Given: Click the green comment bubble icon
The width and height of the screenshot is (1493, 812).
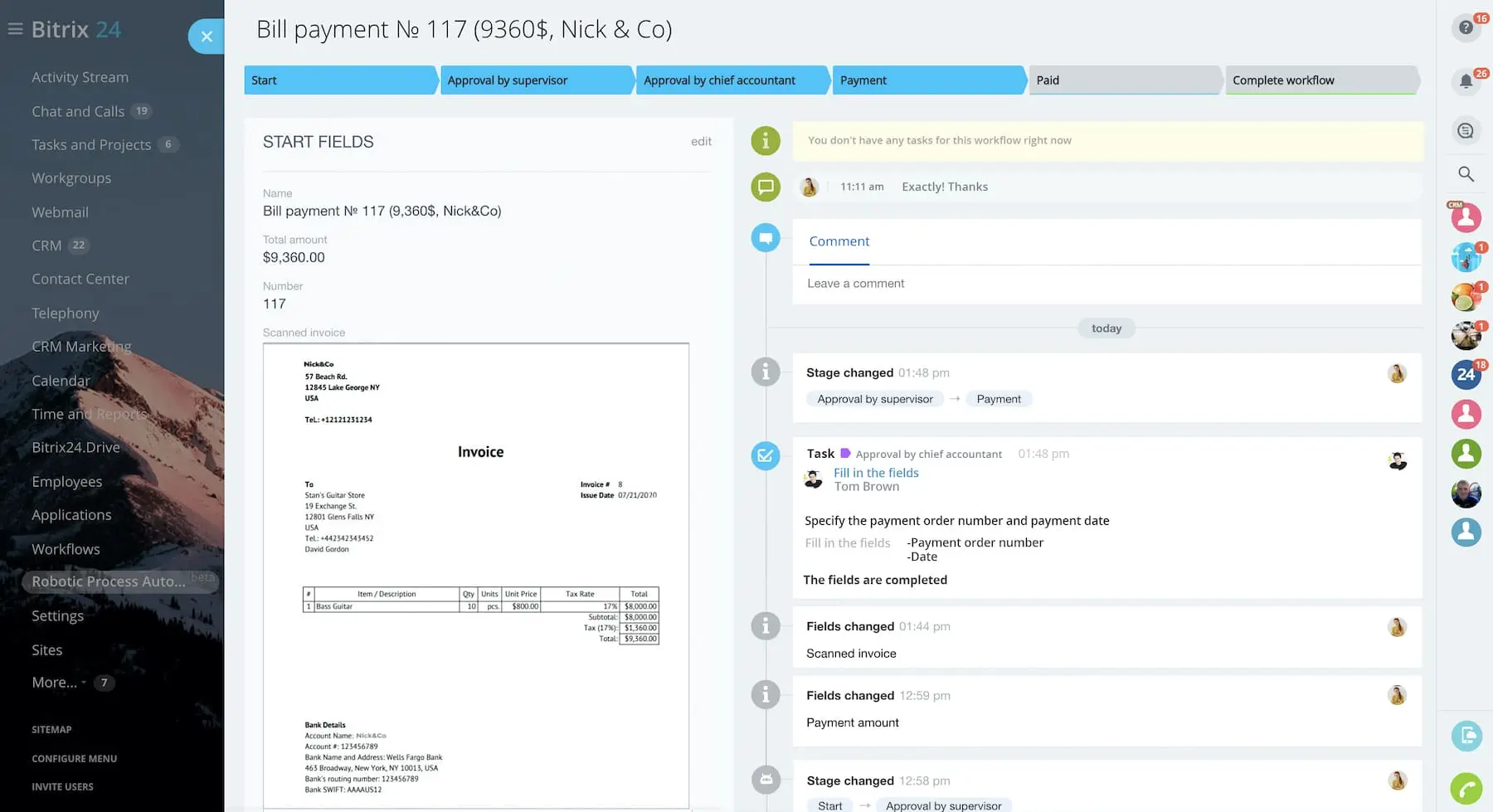Looking at the screenshot, I should (x=765, y=187).
